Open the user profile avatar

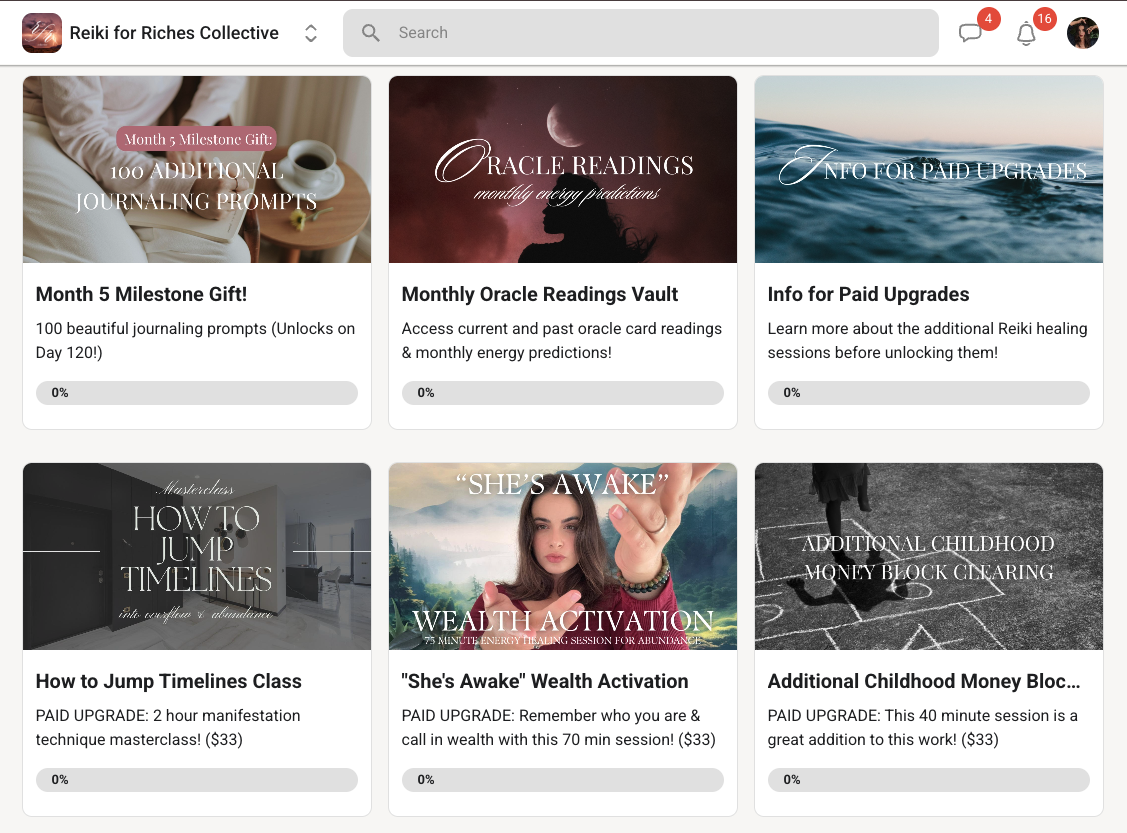click(x=1082, y=33)
